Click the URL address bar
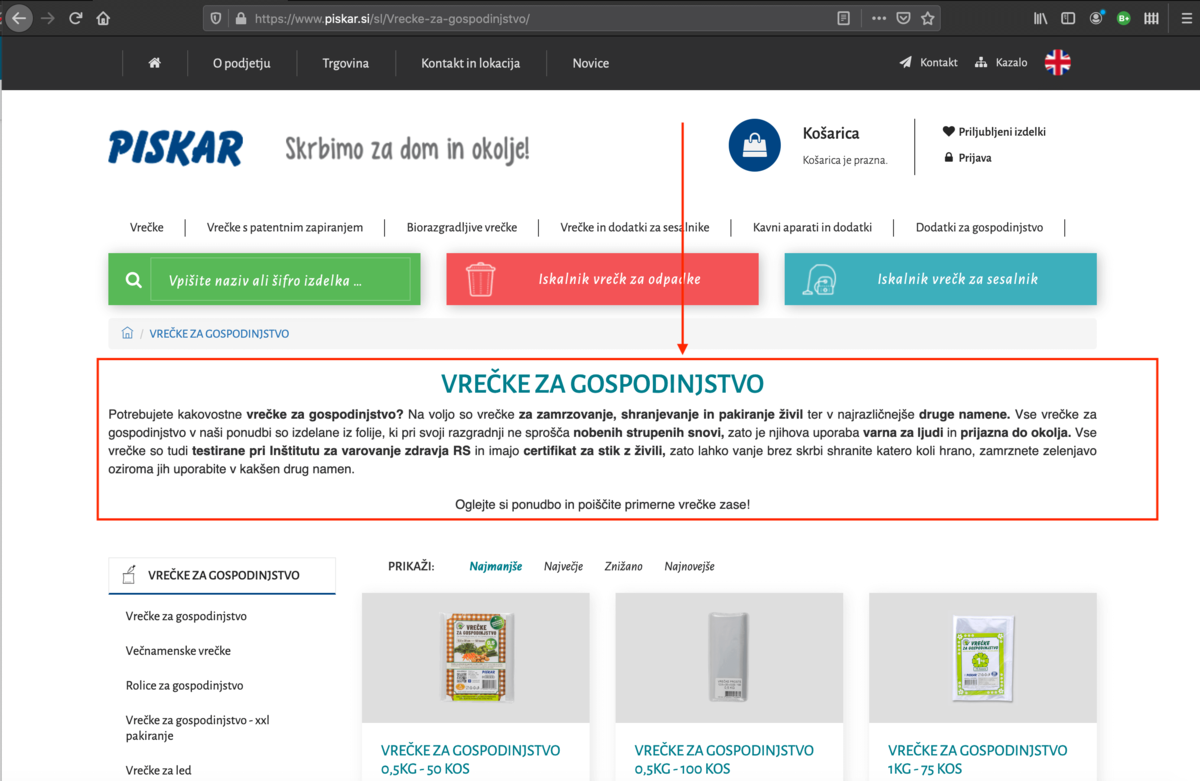Viewport: 1200px width, 781px height. [540, 18]
